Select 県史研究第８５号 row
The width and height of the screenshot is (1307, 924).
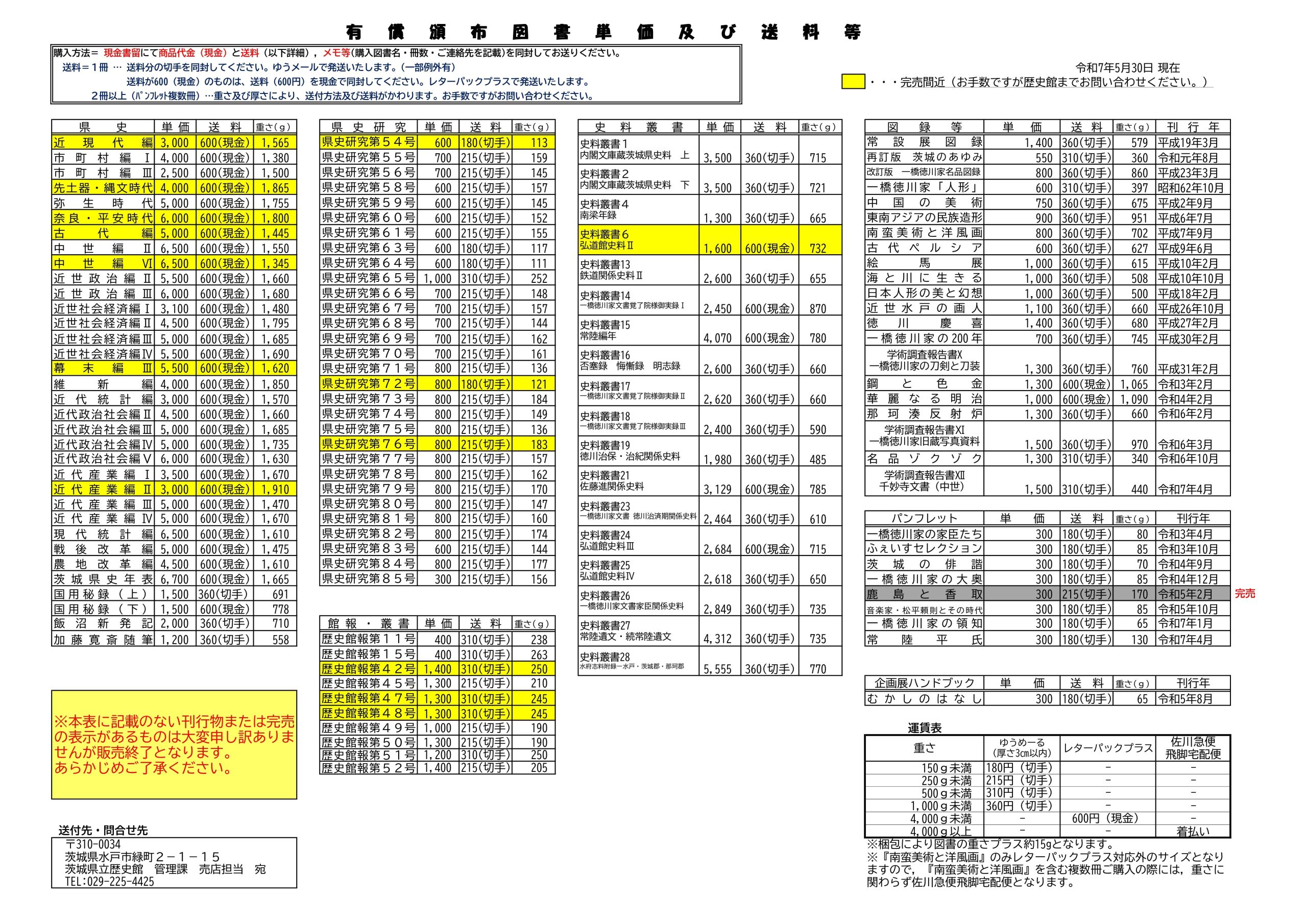pyautogui.click(x=437, y=579)
